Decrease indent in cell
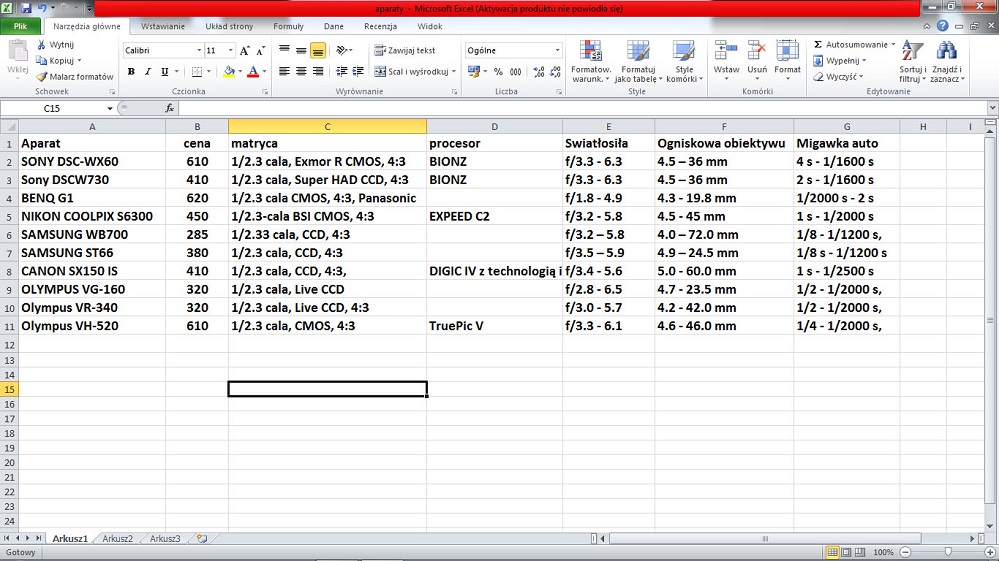Screen dimensions: 999x561 [x=341, y=71]
